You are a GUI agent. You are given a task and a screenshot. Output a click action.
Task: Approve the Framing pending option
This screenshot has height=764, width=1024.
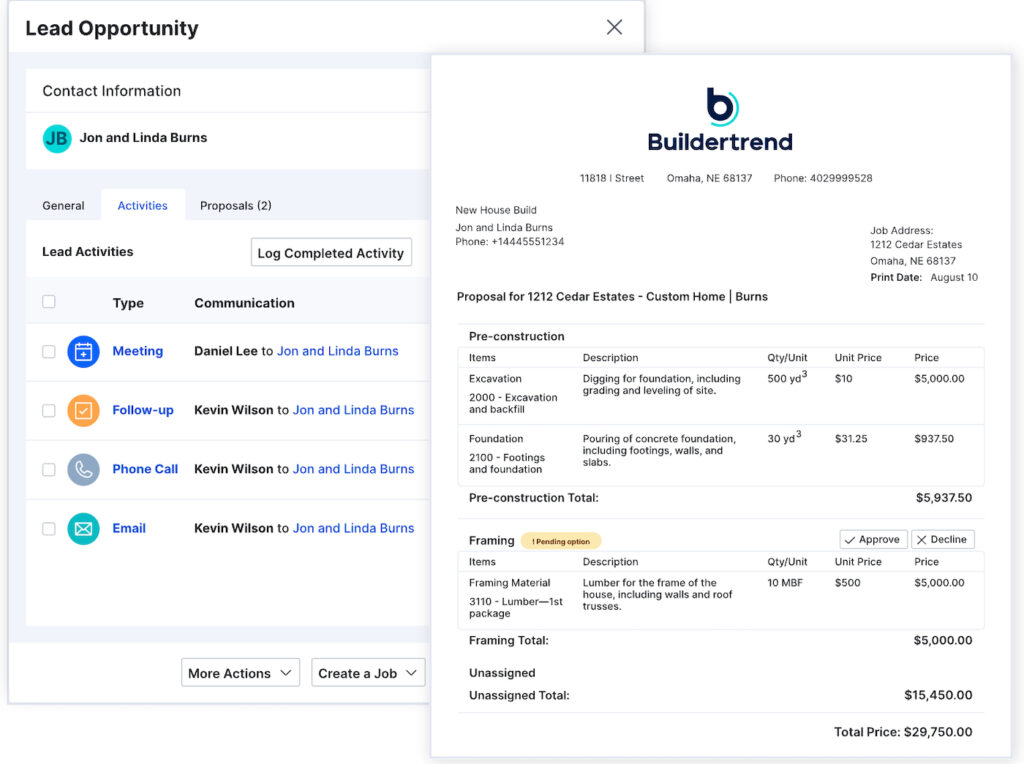point(872,539)
